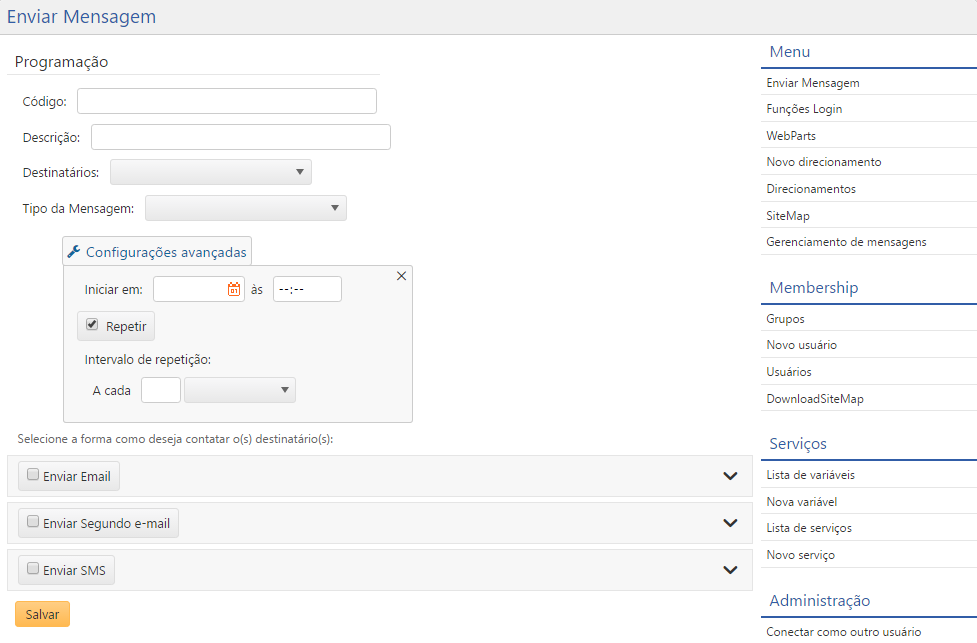
Task: Expand the Enviar SMS section
Action: (729, 569)
